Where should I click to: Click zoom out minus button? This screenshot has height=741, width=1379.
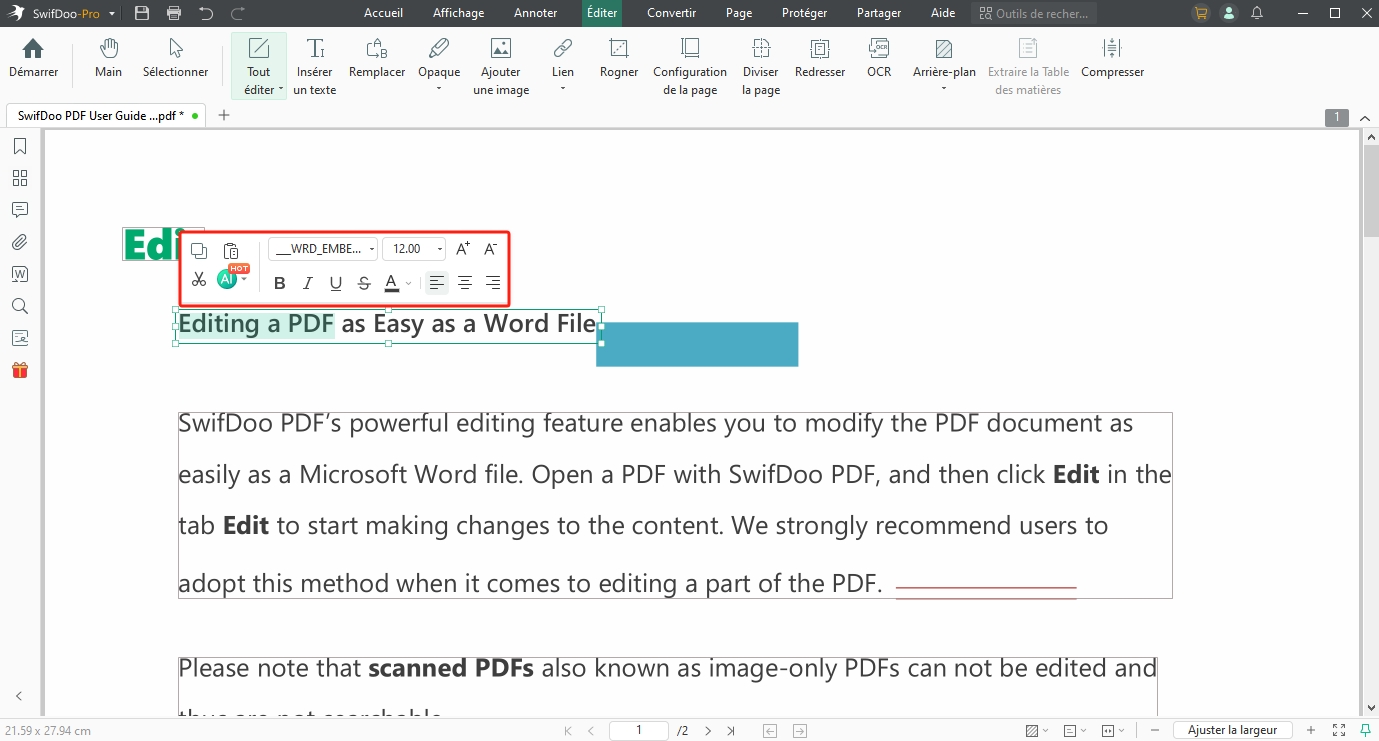[1155, 730]
